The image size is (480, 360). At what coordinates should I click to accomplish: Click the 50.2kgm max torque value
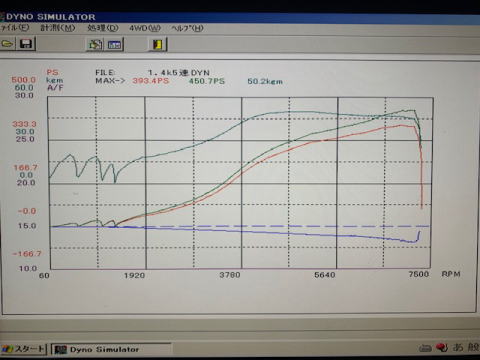coord(265,81)
